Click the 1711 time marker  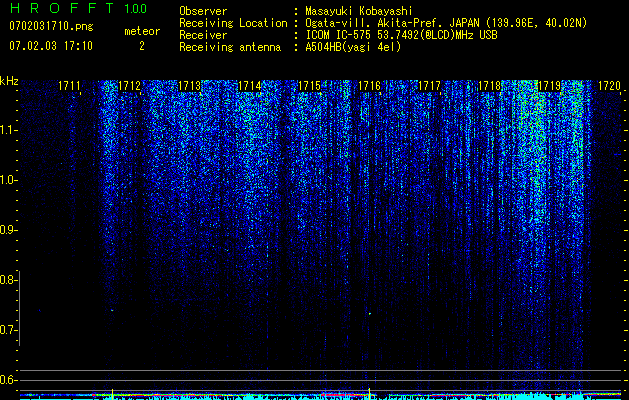coord(69,86)
